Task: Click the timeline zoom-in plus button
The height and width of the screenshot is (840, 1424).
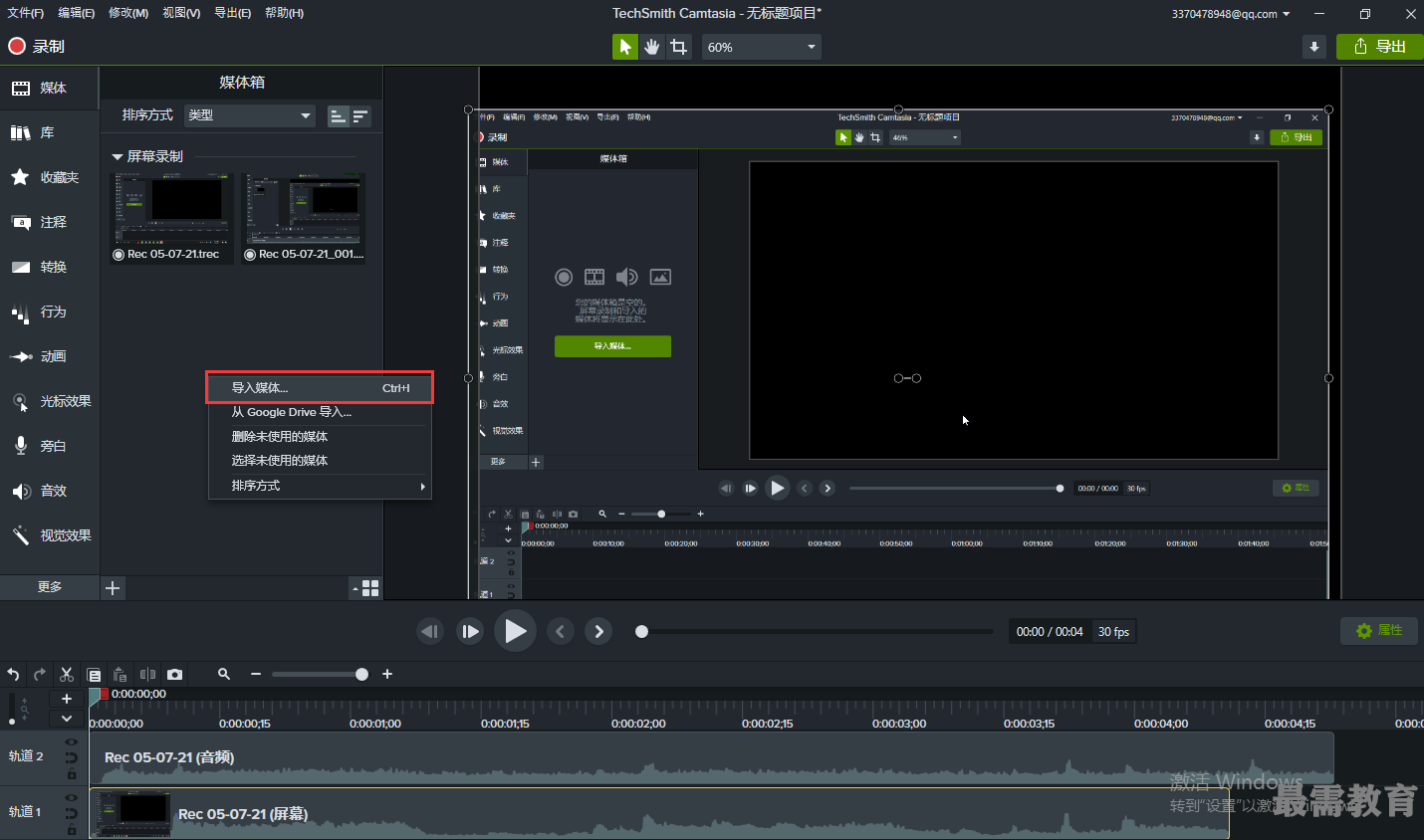Action: 387,675
